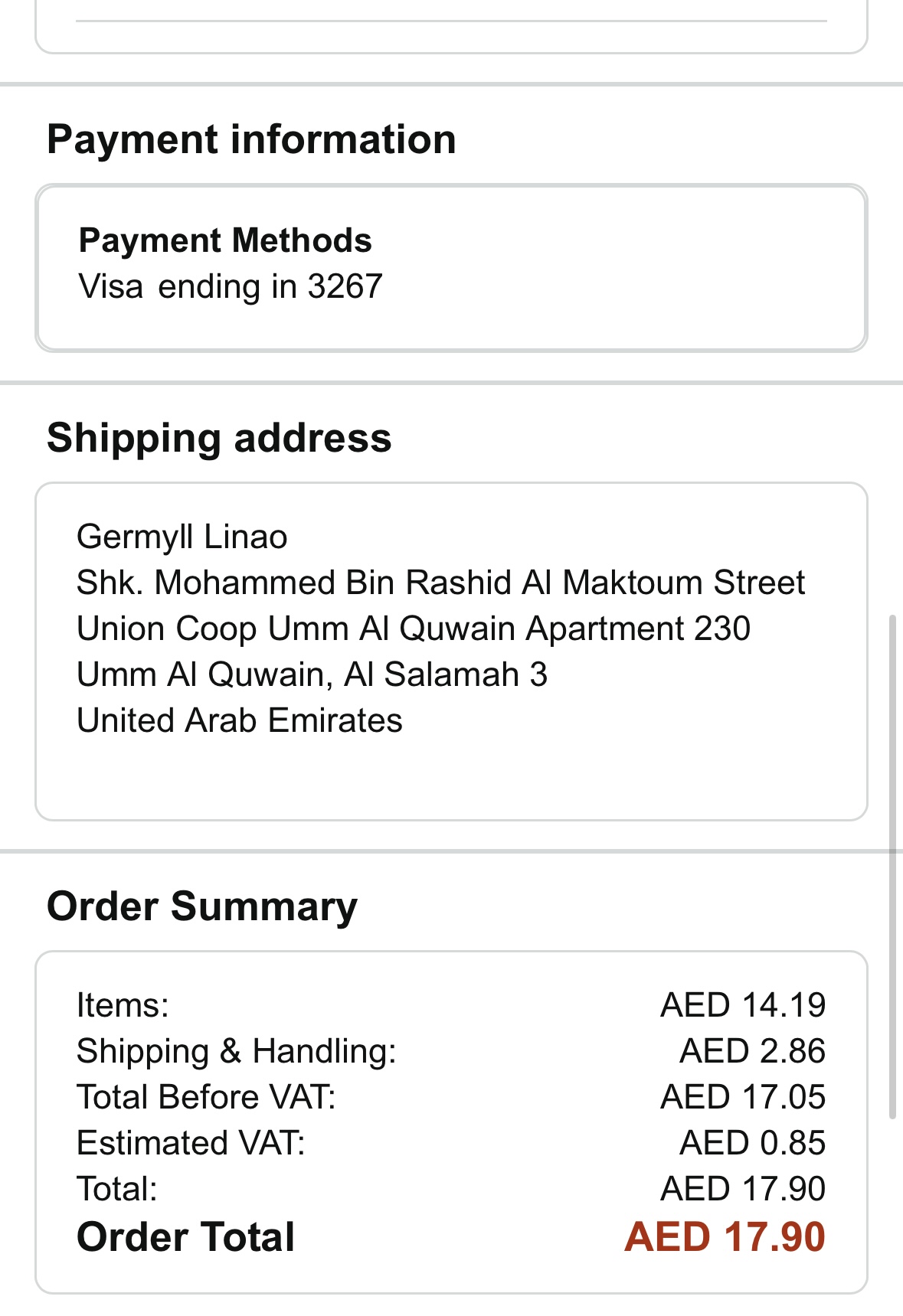Click the Shipping address heading
Viewport: 903px width, 1316px height.
(x=219, y=438)
